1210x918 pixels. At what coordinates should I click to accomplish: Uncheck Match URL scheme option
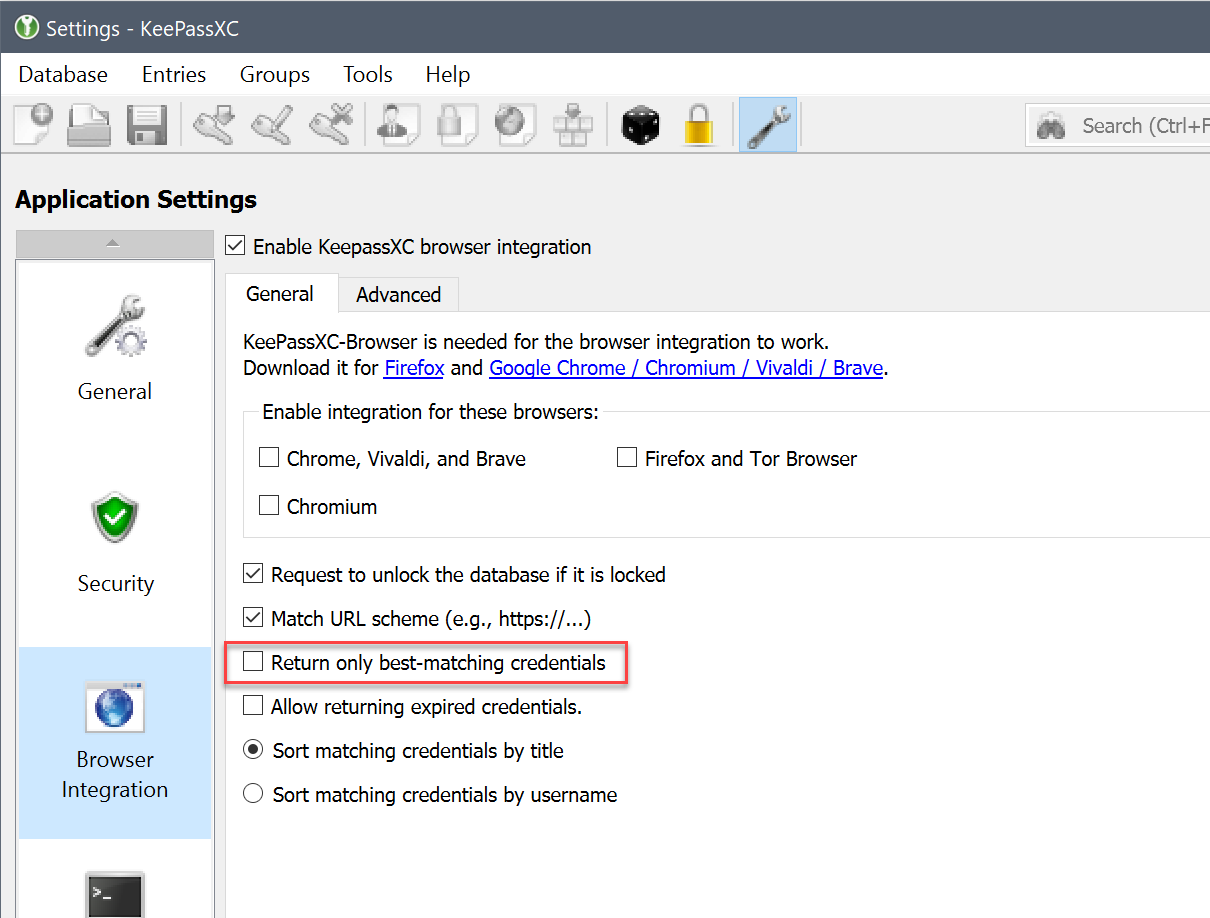253,617
